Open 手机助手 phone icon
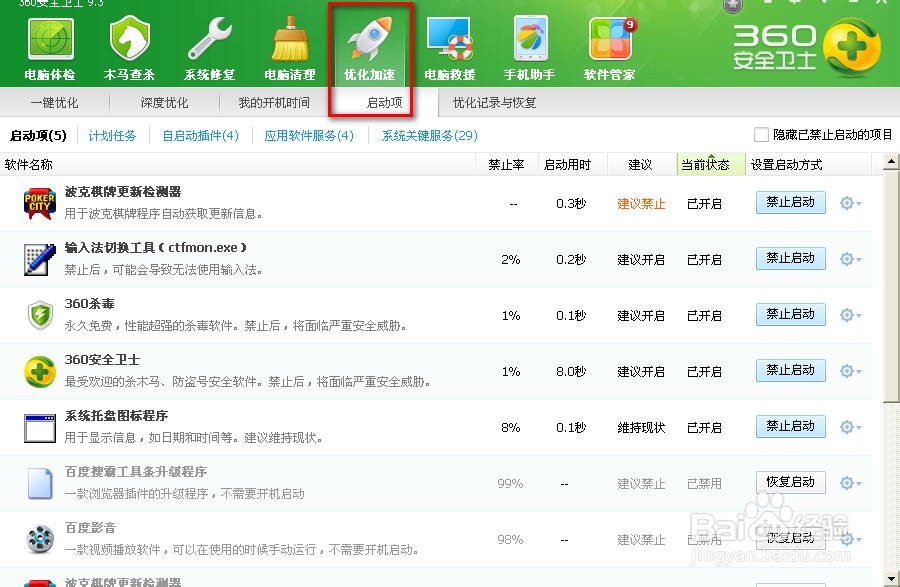 tap(530, 39)
